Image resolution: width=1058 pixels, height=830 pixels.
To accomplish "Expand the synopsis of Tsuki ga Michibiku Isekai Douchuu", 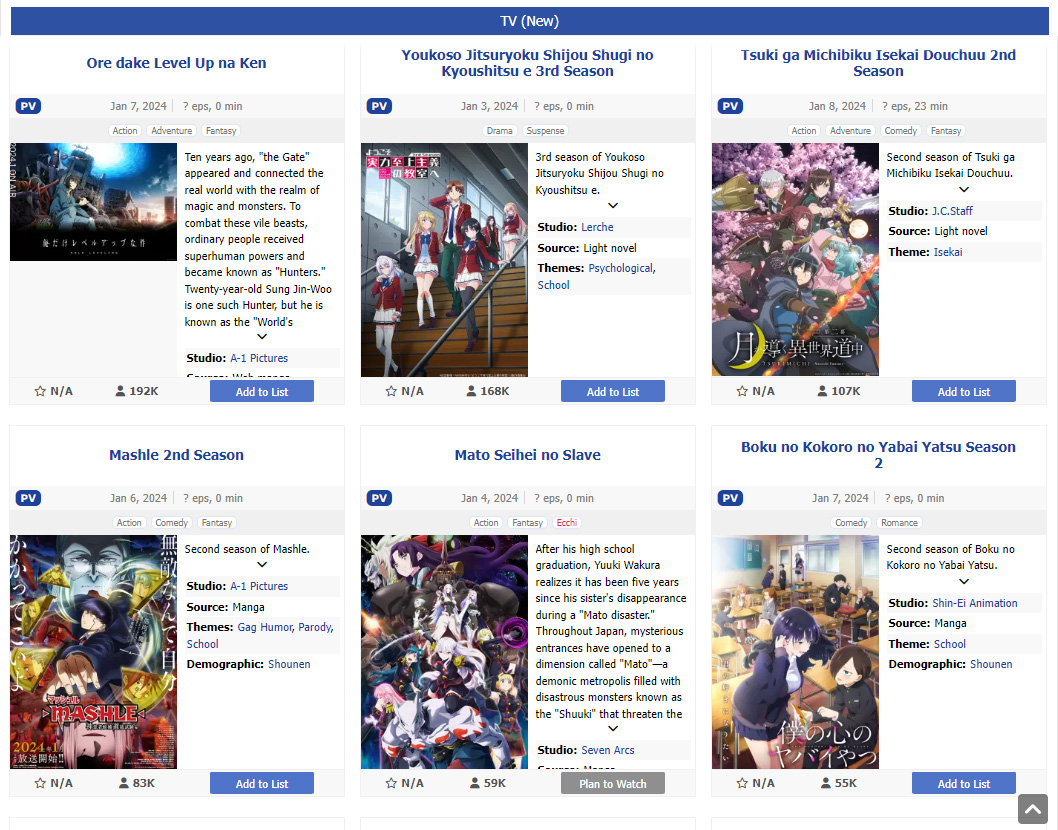I will pos(964,190).
